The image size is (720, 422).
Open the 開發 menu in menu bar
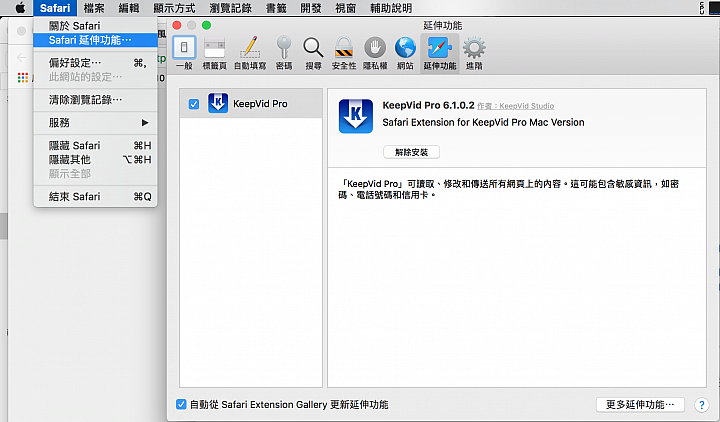[311, 8]
